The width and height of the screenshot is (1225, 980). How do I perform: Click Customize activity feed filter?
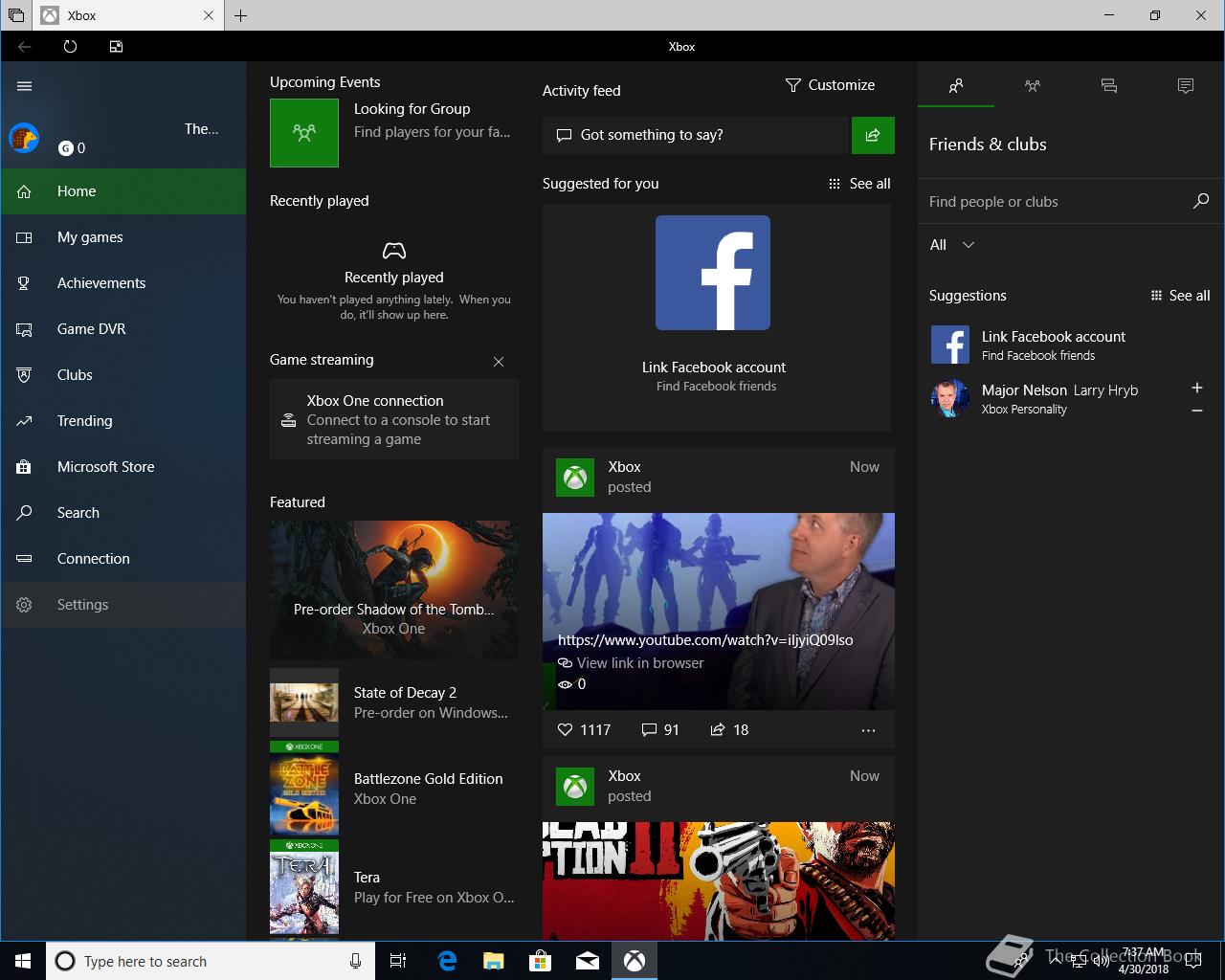[x=830, y=85]
